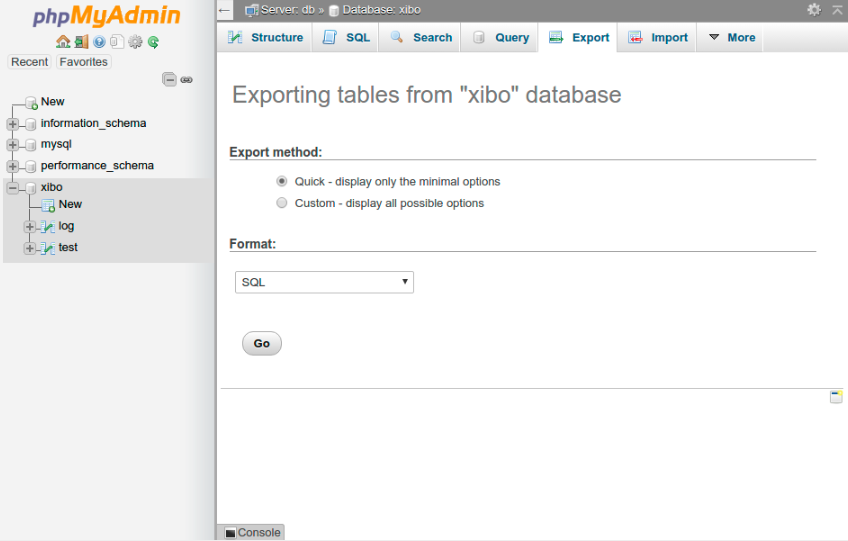Open navigation panel settings gear icon
This screenshot has width=848, height=541.
pyautogui.click(x=135, y=42)
